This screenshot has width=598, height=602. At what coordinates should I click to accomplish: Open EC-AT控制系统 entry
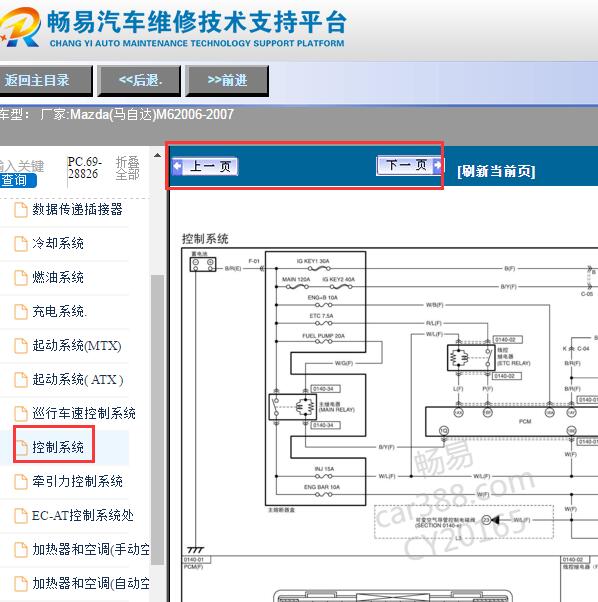point(83,516)
